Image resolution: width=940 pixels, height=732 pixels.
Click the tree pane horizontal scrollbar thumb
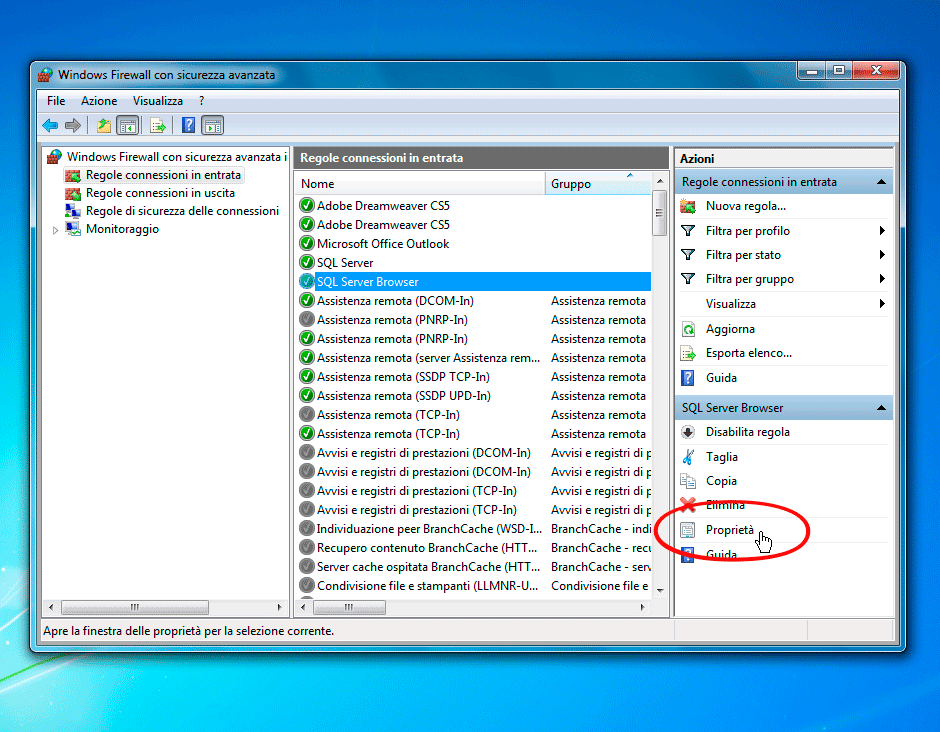point(134,607)
